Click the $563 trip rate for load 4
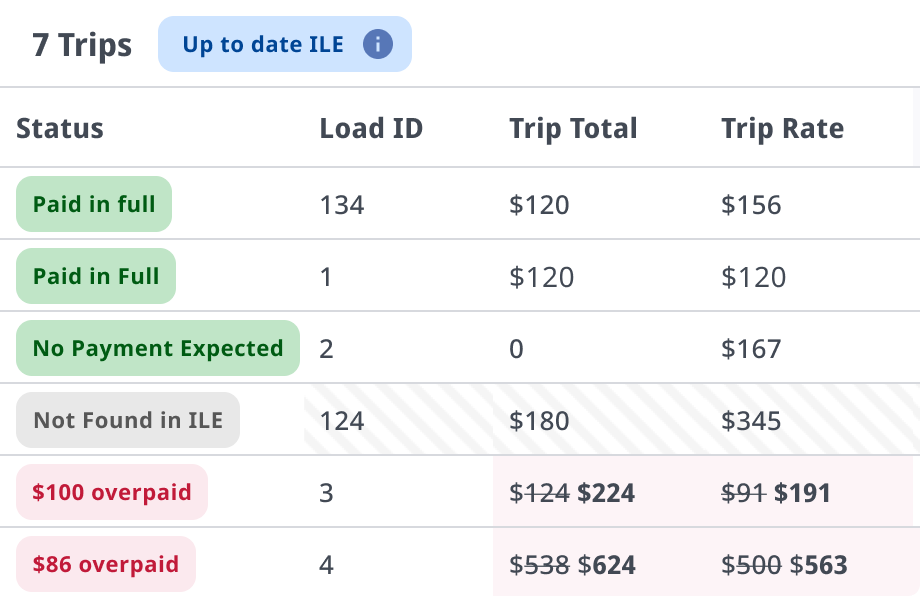This screenshot has width=920, height=596. (818, 565)
